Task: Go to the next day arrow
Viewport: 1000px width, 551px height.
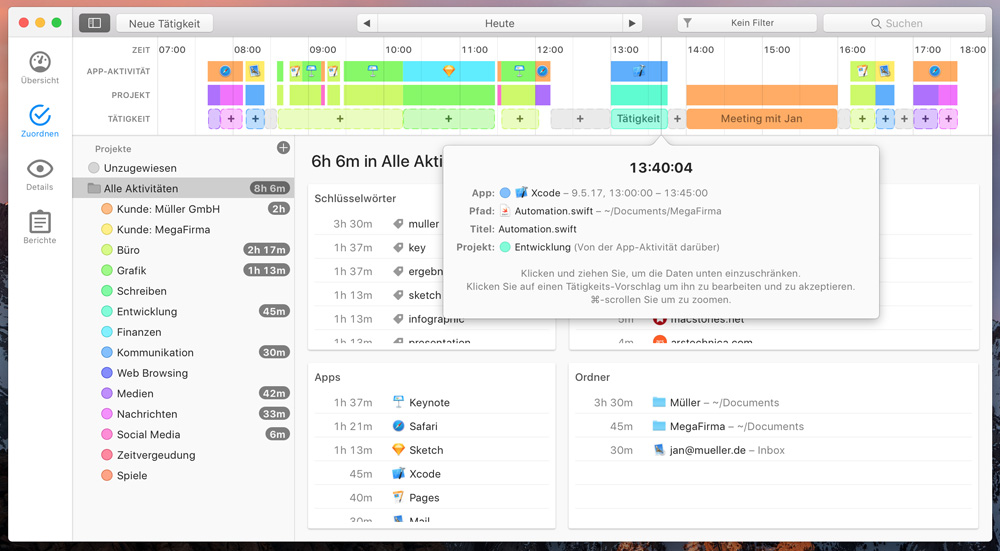Action: [632, 23]
